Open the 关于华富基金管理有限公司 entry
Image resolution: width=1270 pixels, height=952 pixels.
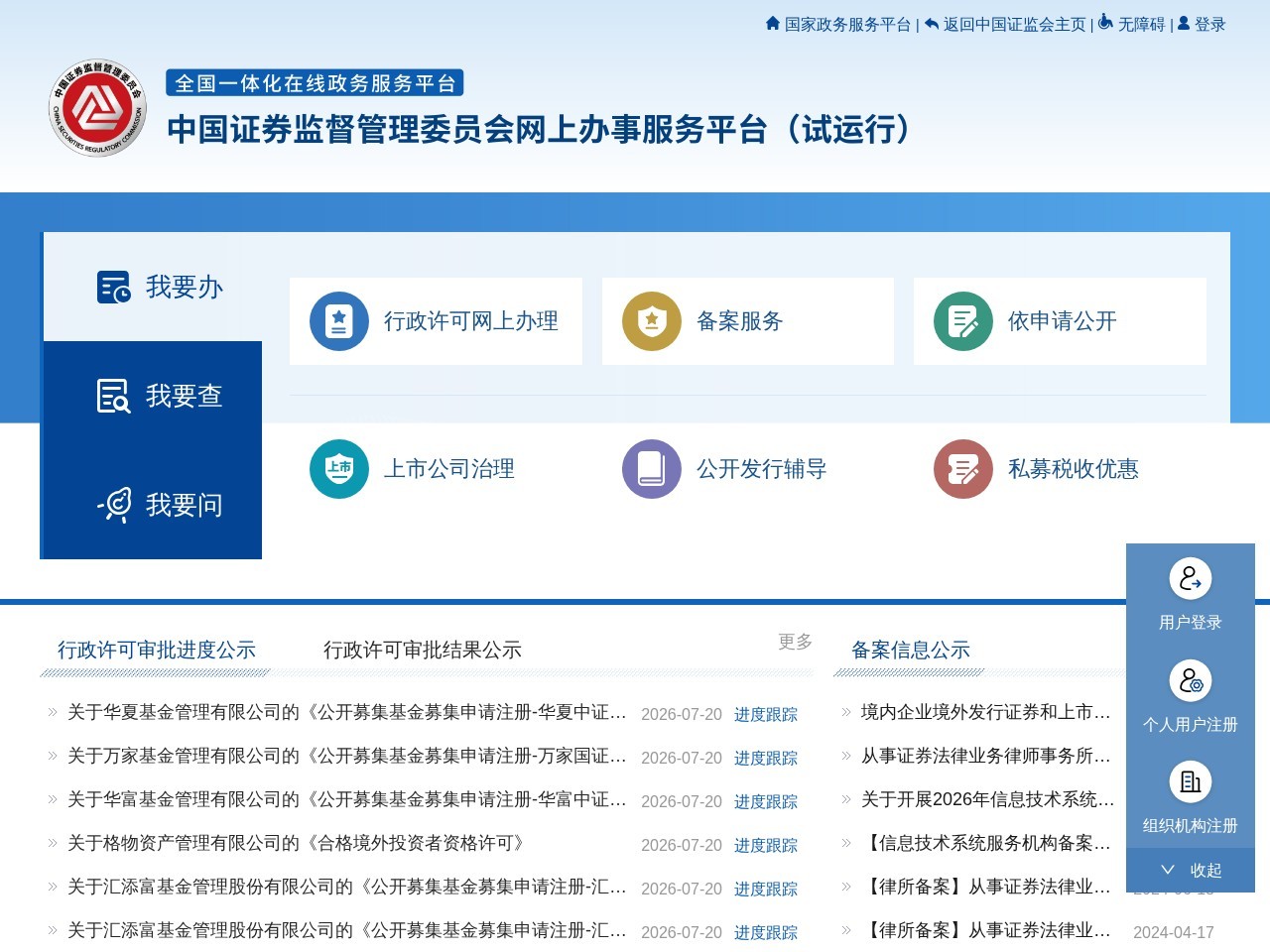[x=347, y=799]
